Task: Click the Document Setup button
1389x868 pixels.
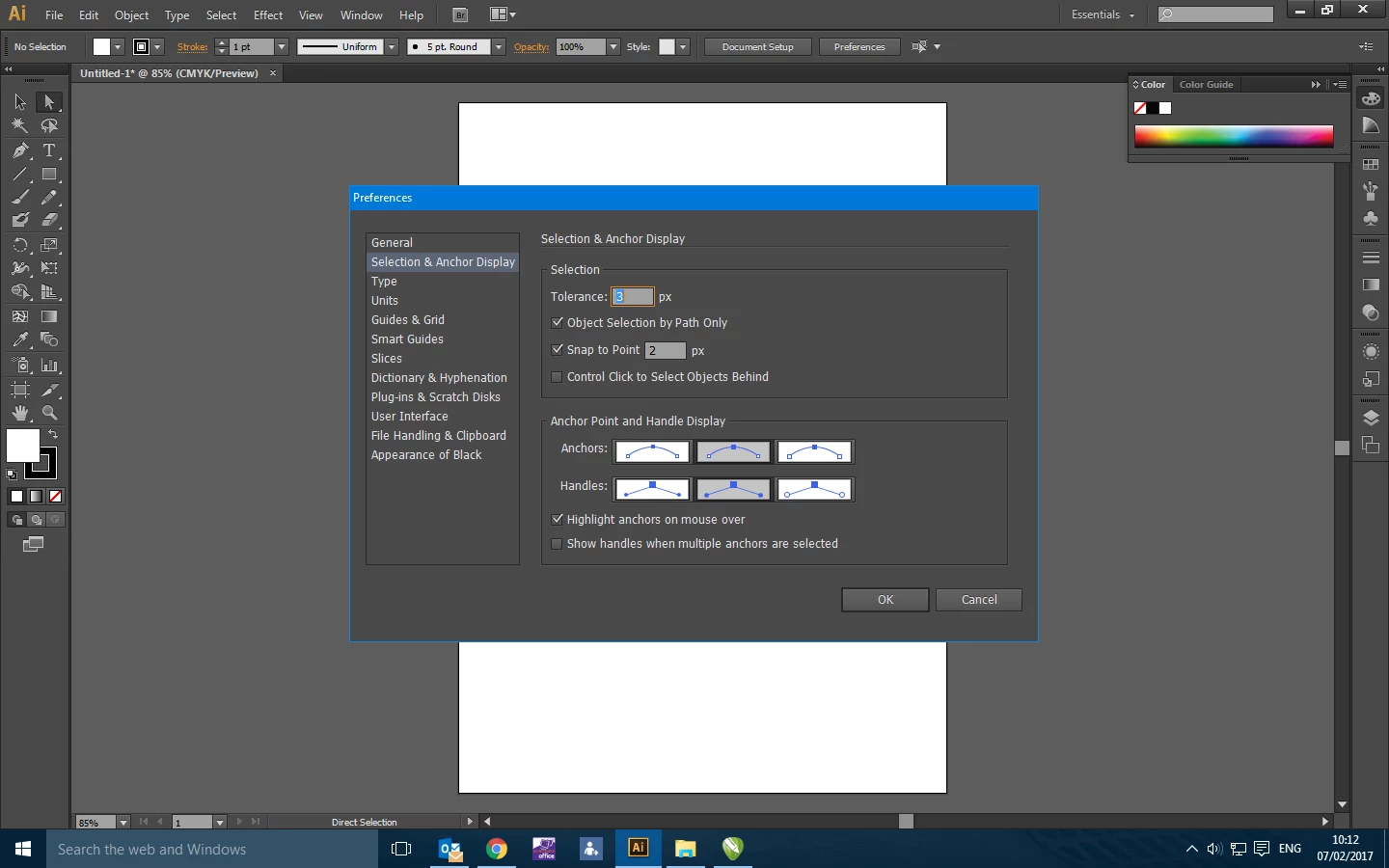Action: click(x=757, y=46)
